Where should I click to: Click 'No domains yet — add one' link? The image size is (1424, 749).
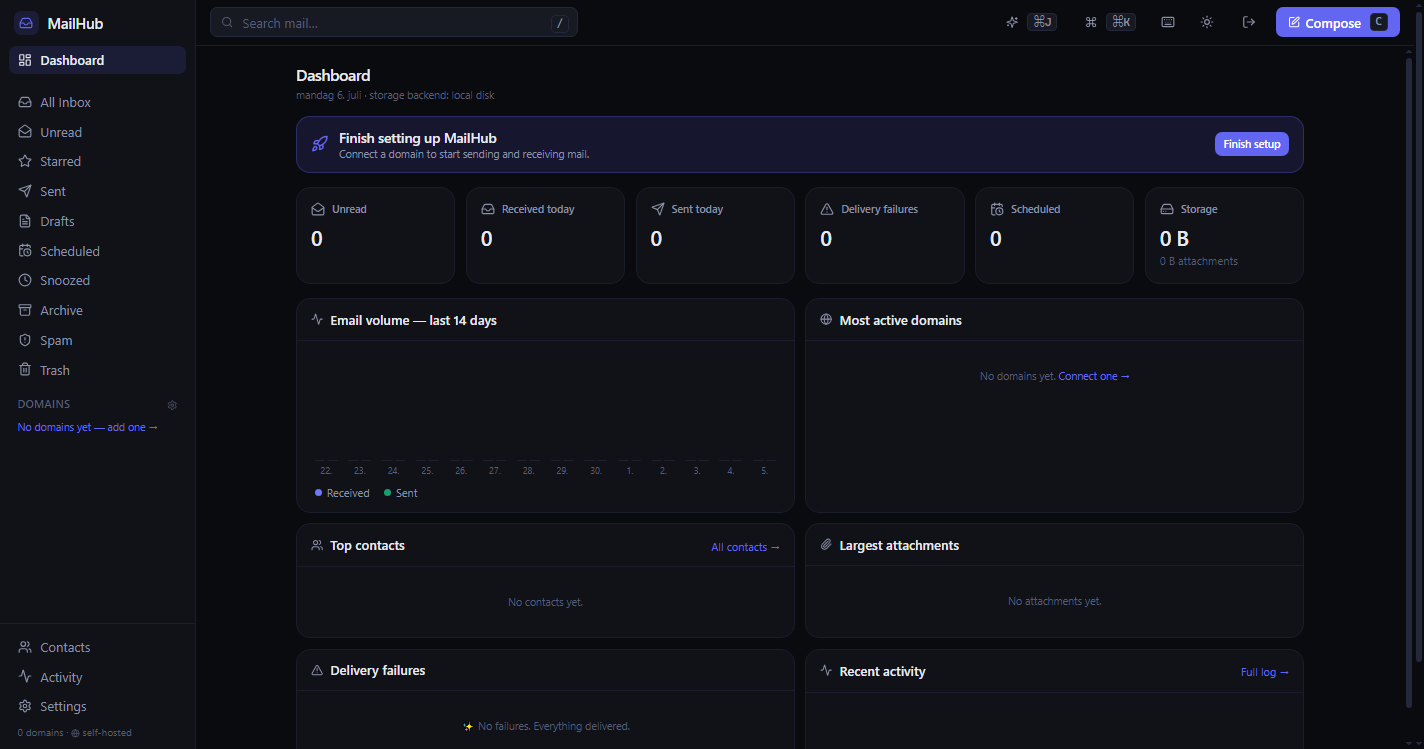pyautogui.click(x=88, y=427)
